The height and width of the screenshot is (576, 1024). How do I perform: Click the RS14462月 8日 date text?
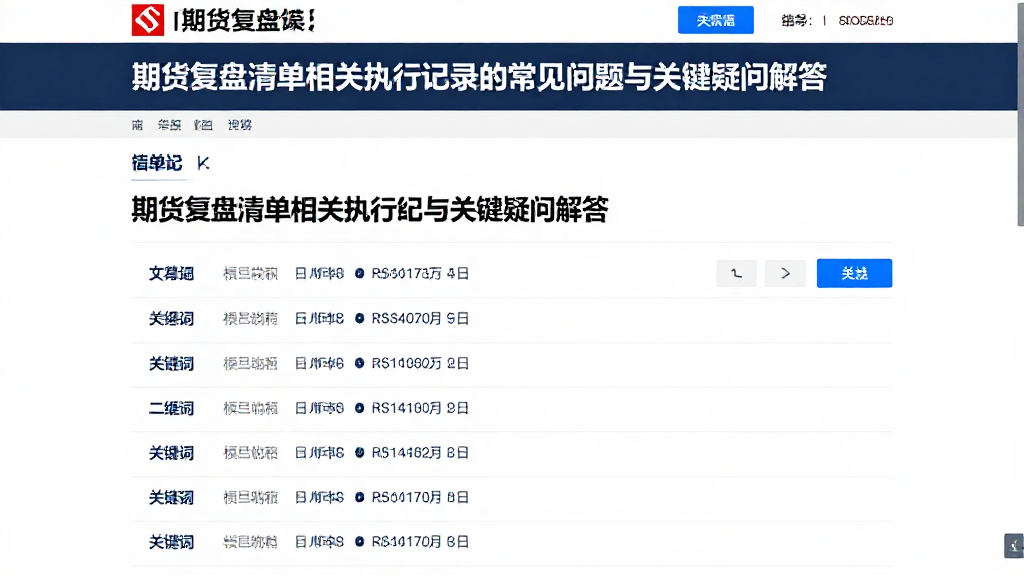(x=420, y=453)
